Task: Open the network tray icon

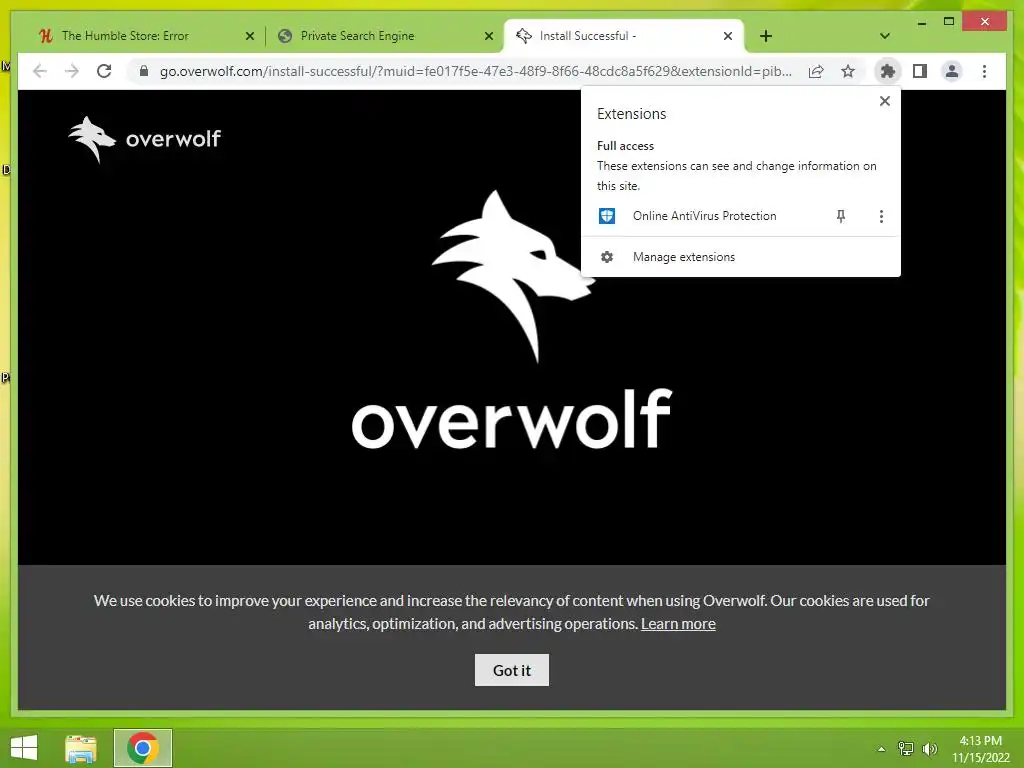Action: (905, 749)
